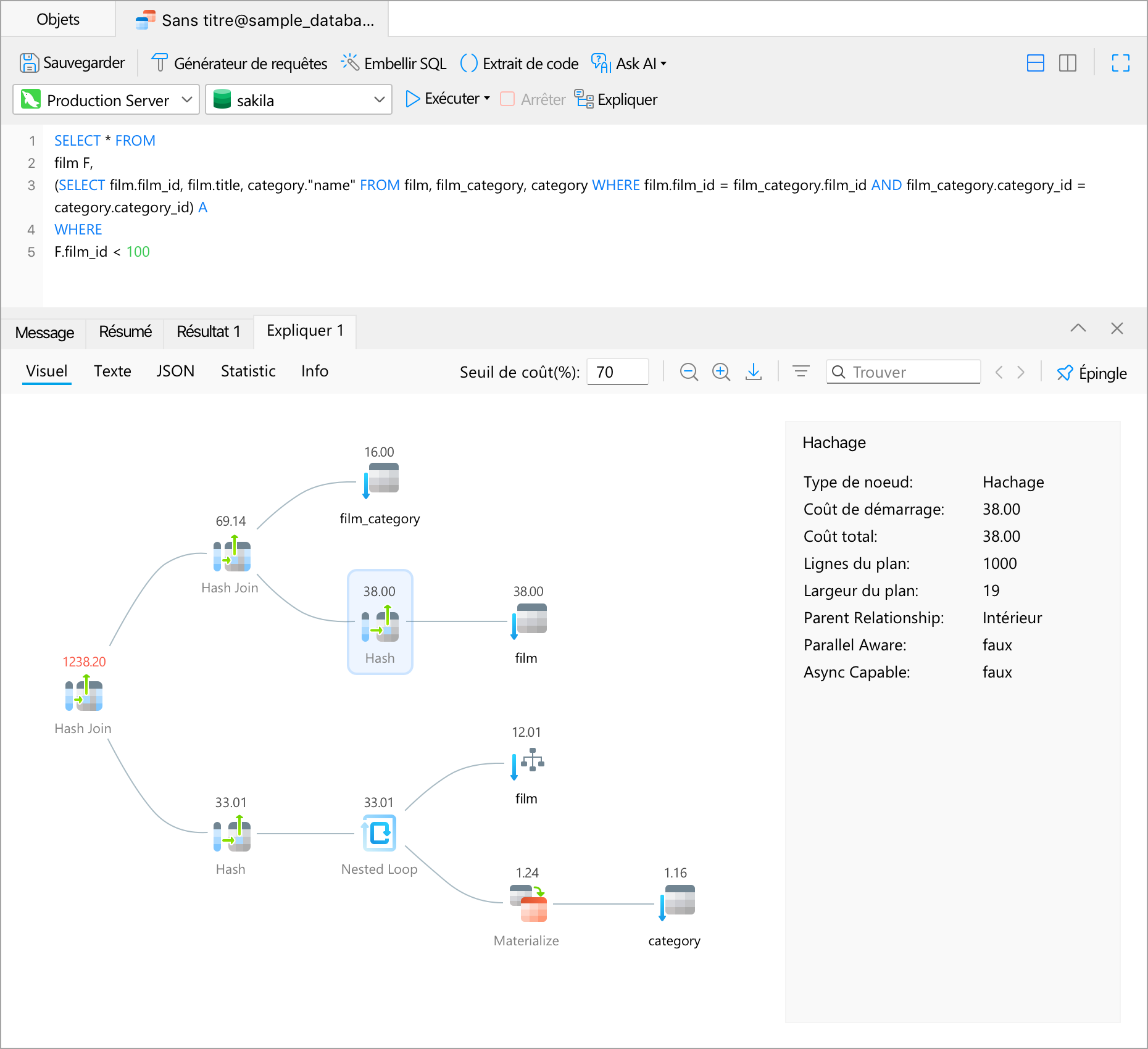1148x1049 pixels.
Task: Click the filter lines icon
Action: click(801, 372)
